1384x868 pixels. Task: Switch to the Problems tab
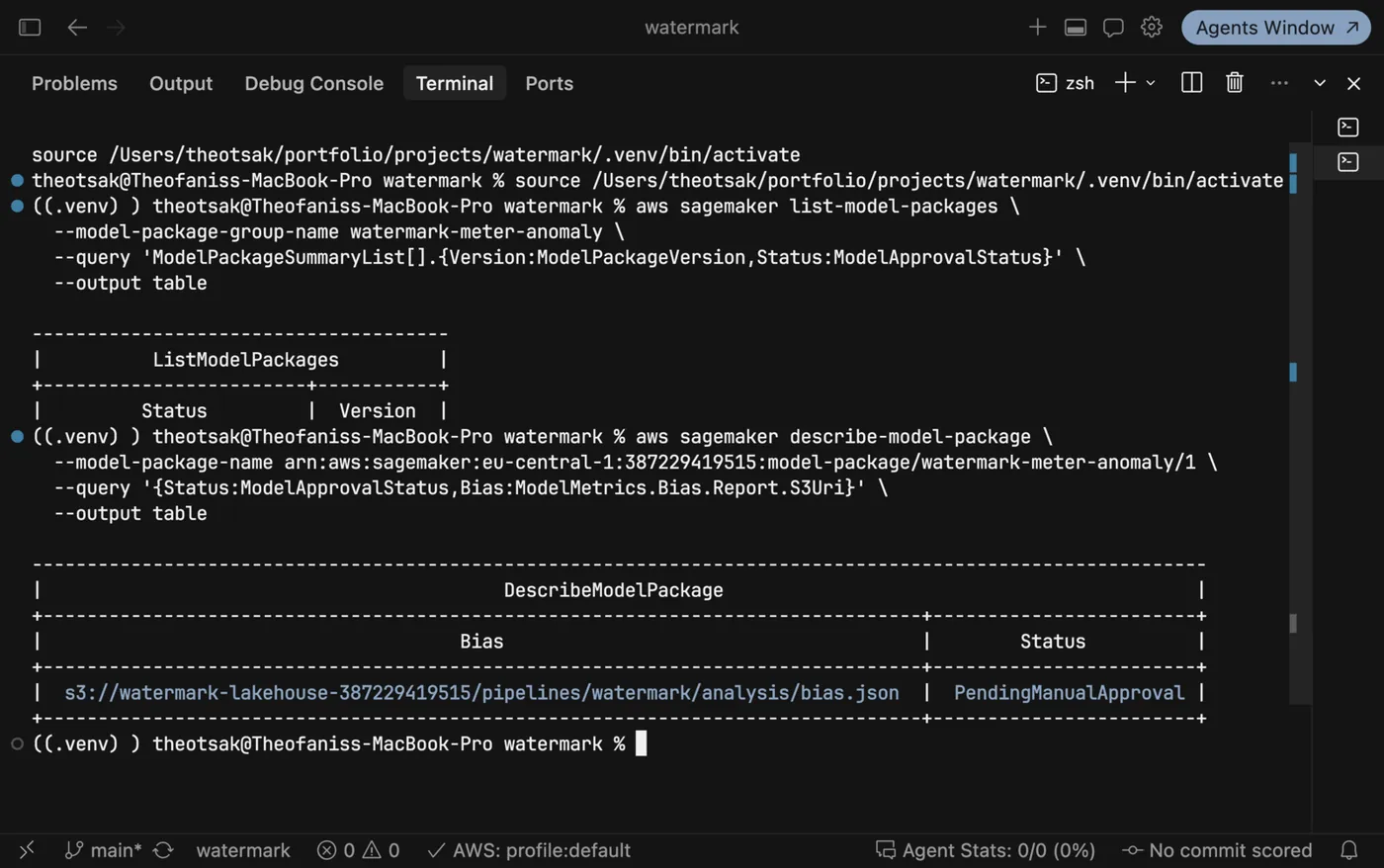point(74,83)
